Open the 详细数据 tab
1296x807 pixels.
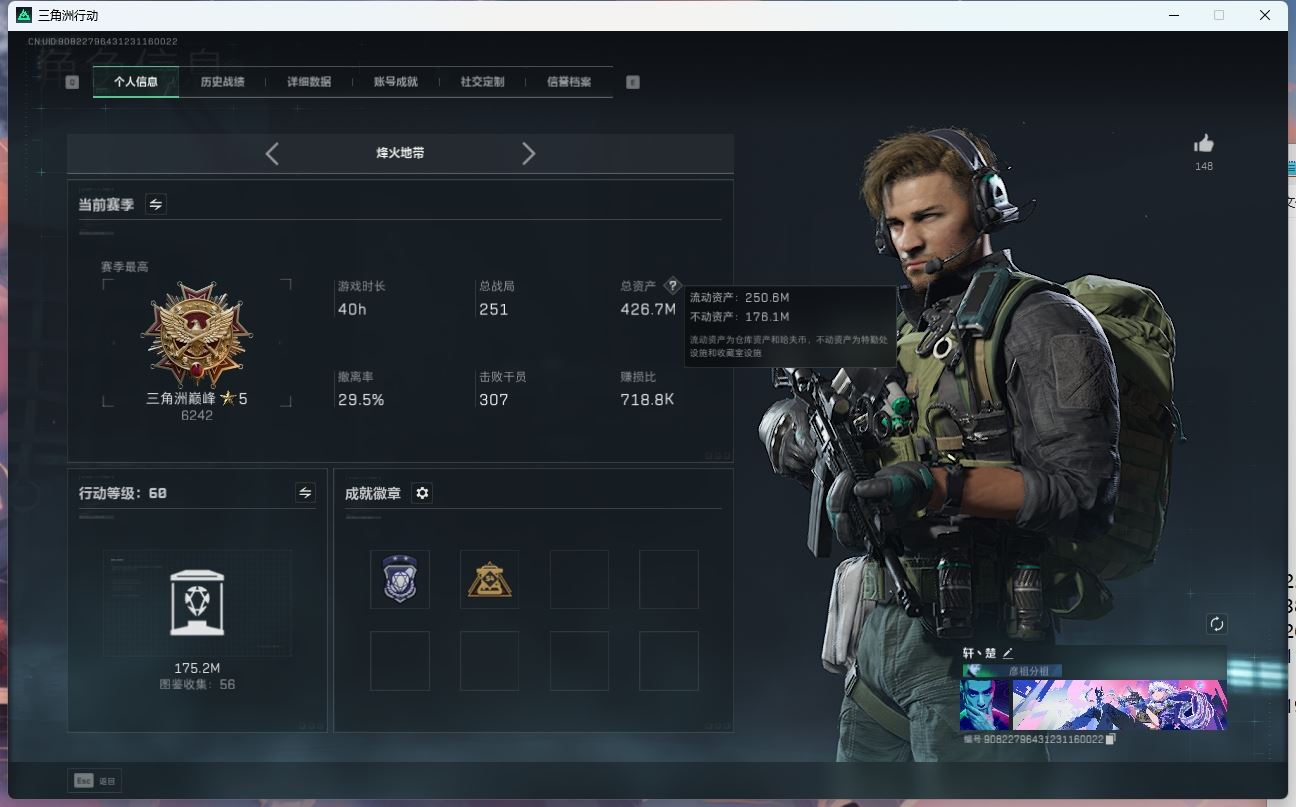(x=309, y=82)
